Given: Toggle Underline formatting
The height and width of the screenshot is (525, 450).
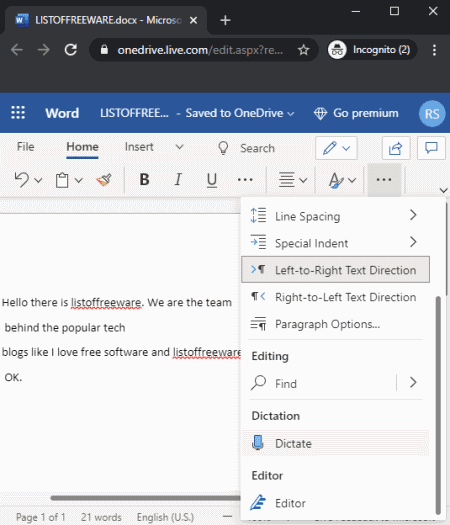Looking at the screenshot, I should pos(212,180).
